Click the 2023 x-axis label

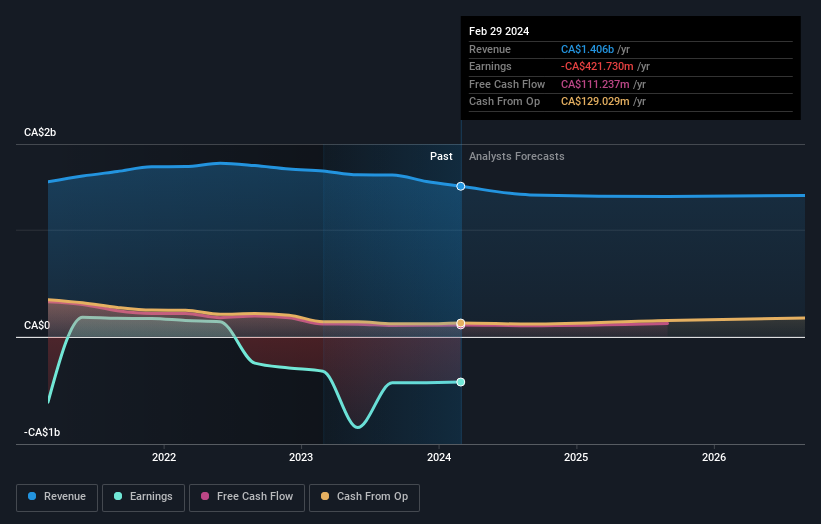pyautogui.click(x=301, y=458)
